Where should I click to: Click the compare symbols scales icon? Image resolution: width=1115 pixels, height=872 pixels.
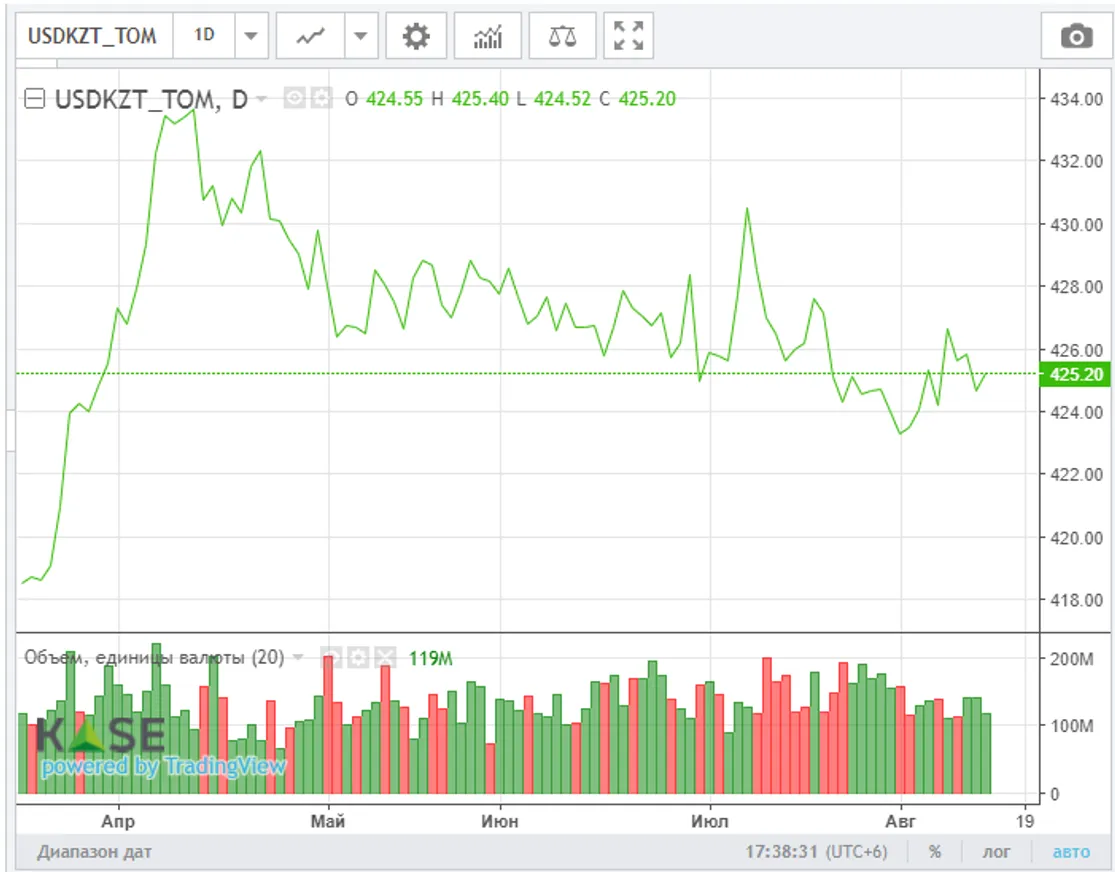(562, 37)
